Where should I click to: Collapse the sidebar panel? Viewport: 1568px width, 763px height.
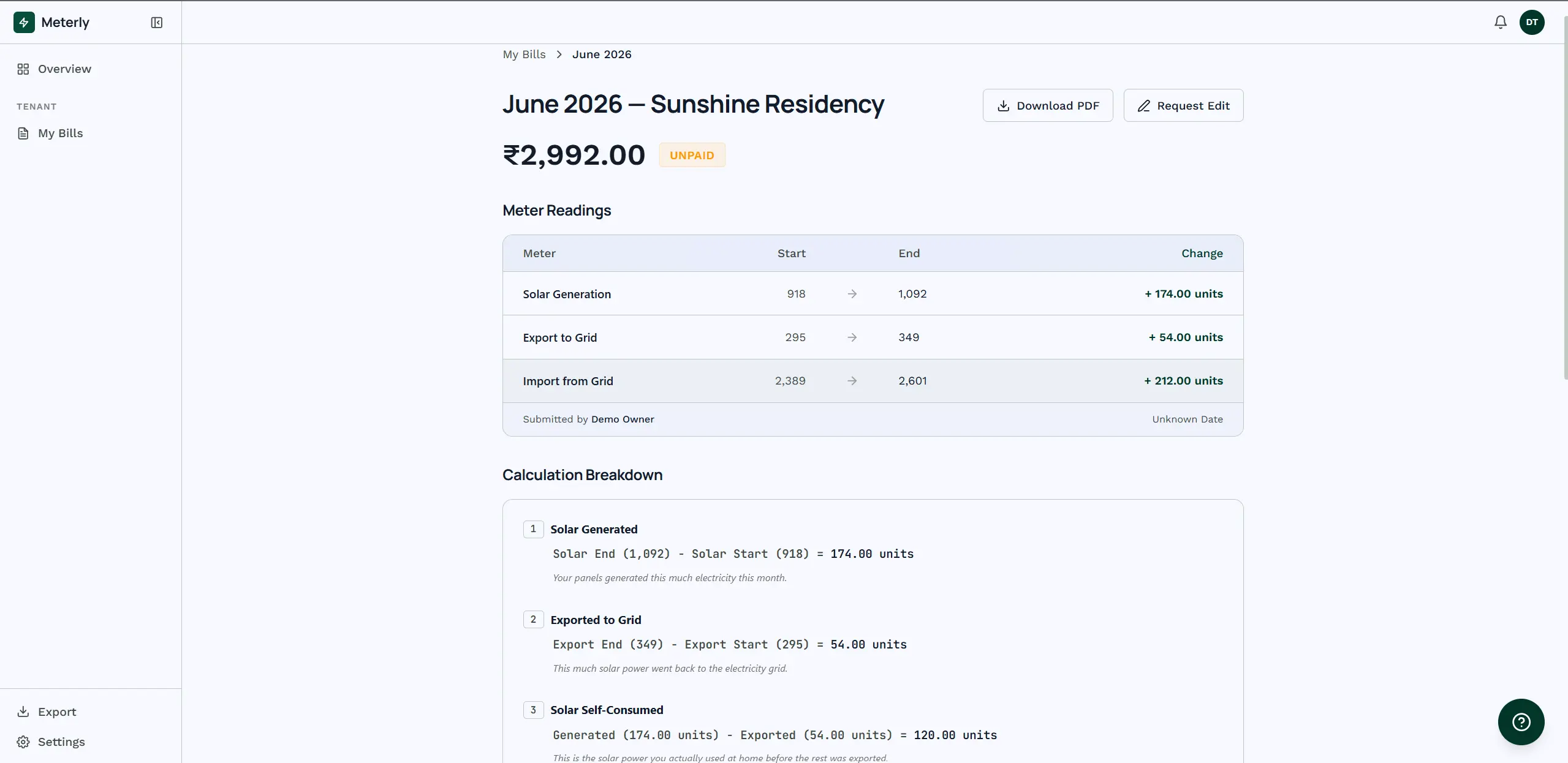(157, 23)
